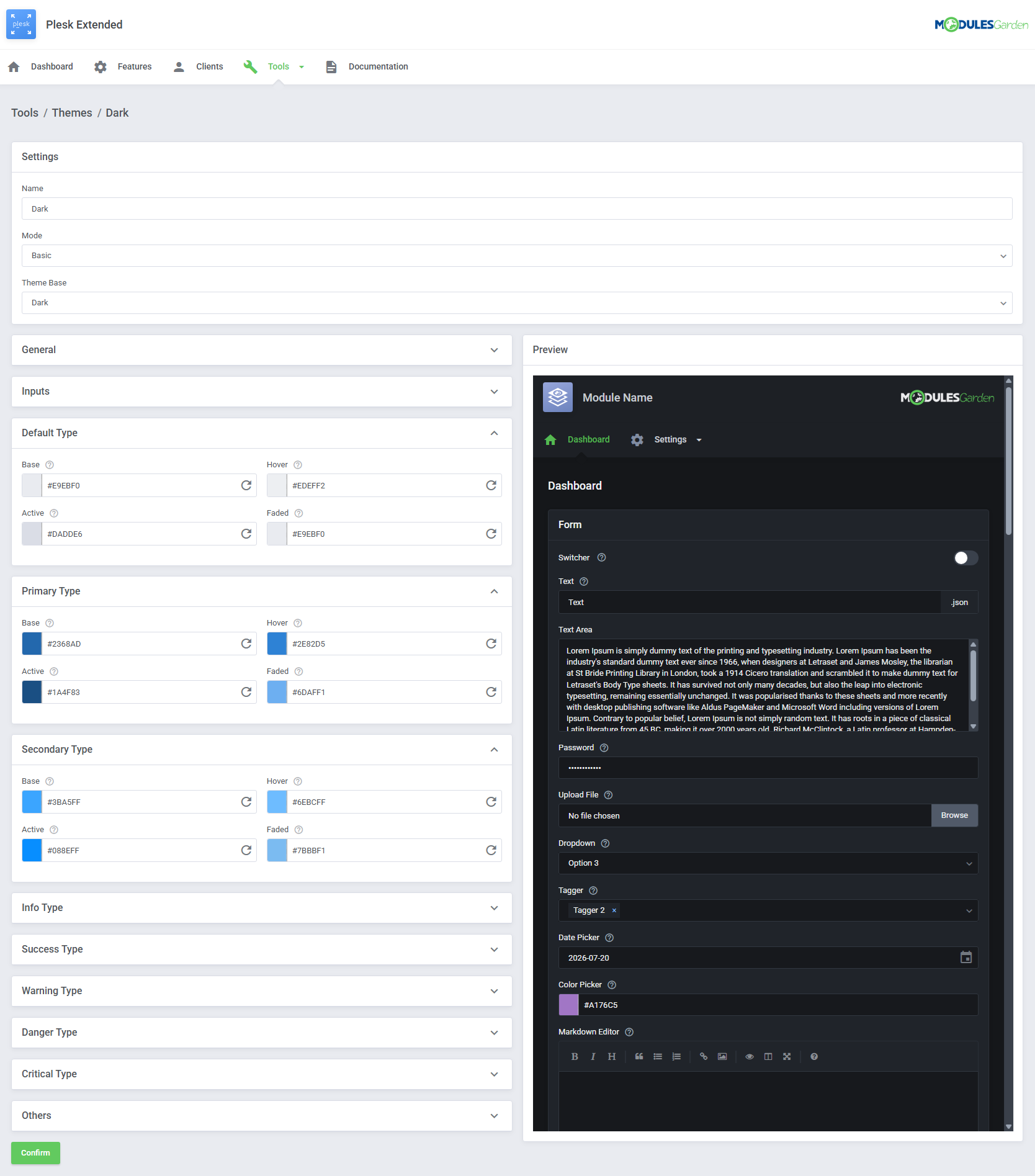Viewport: 1035px width, 1176px height.
Task: Go to Themes in the breadcrumb
Action: pos(72,113)
